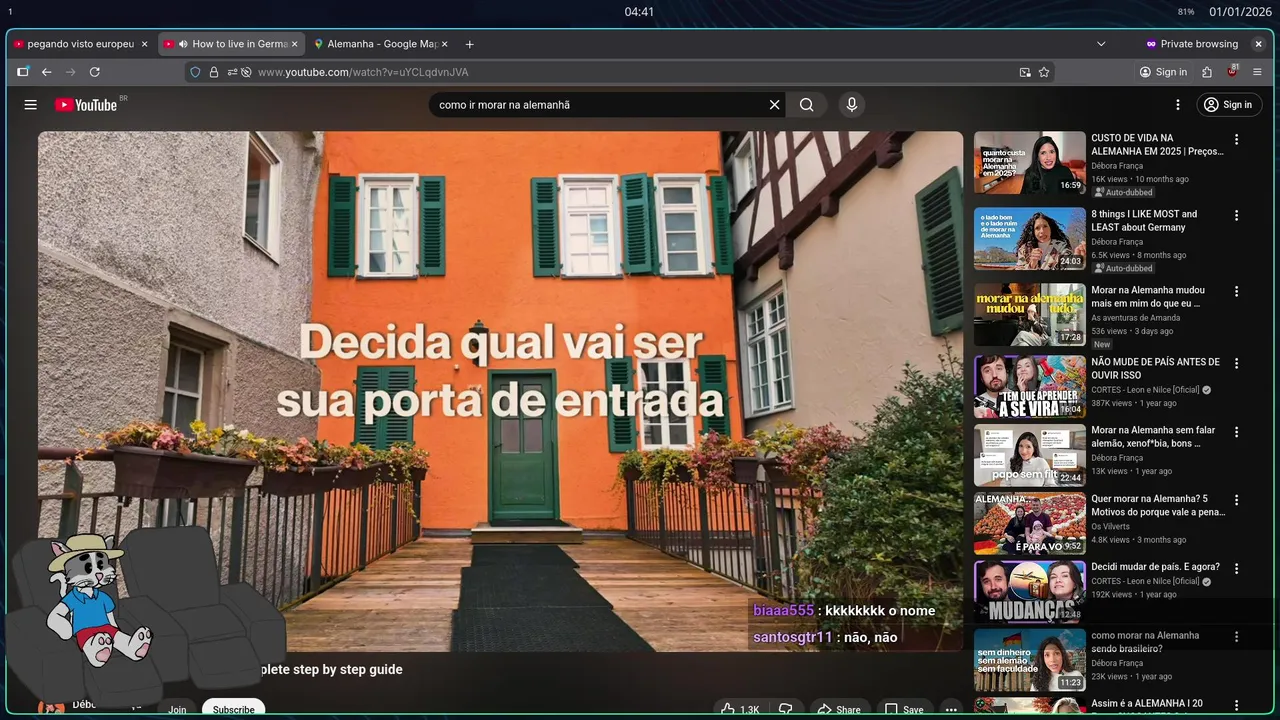Switch to 'Alemanha - Google Maps' tab
This screenshot has height=720, width=1280.
click(381, 44)
